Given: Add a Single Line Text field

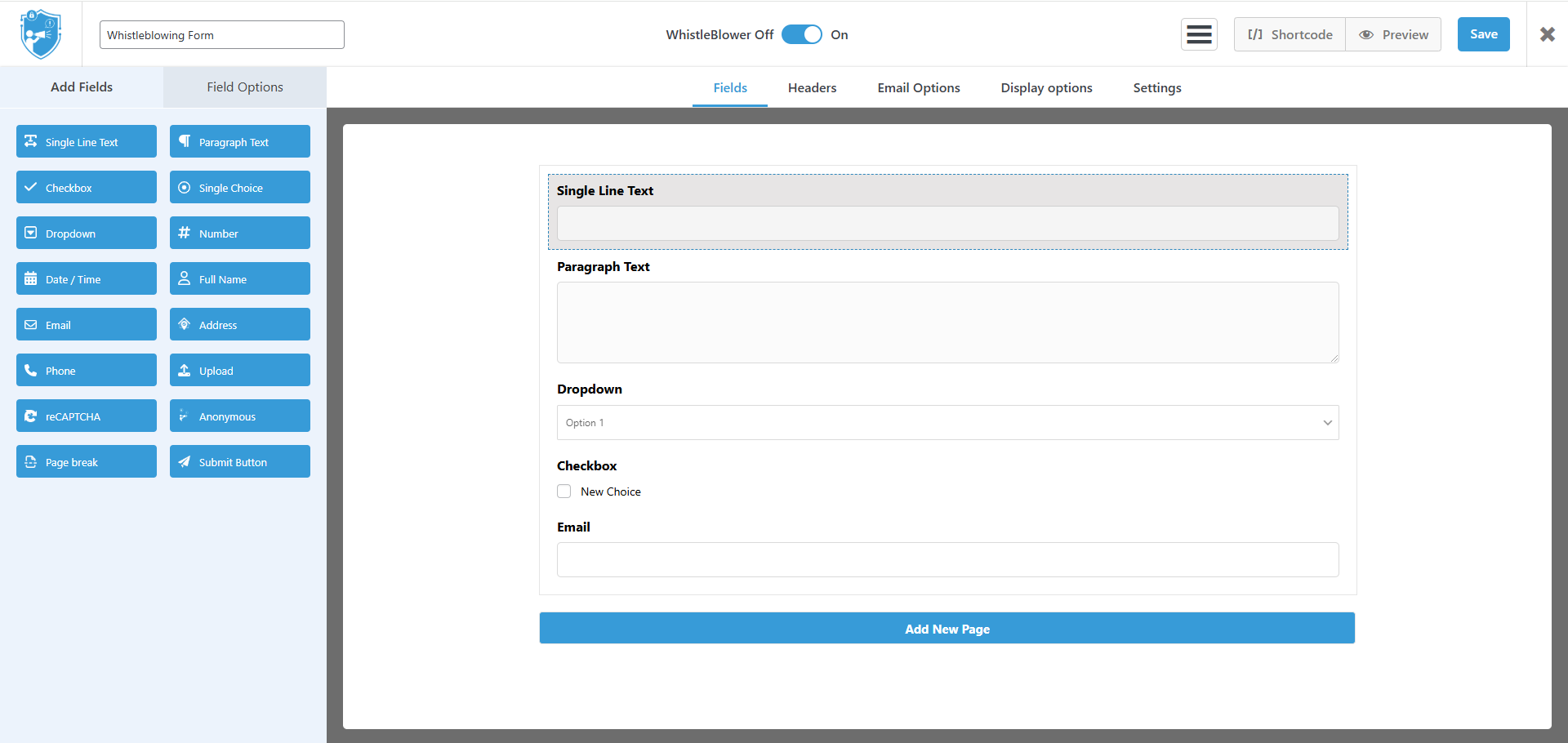Looking at the screenshot, I should (87, 141).
